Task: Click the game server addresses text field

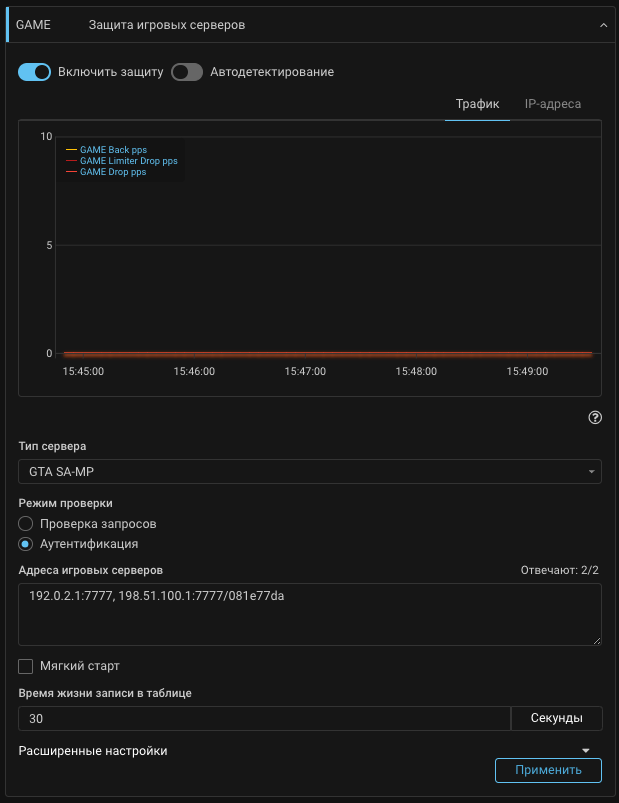Action: tap(310, 614)
